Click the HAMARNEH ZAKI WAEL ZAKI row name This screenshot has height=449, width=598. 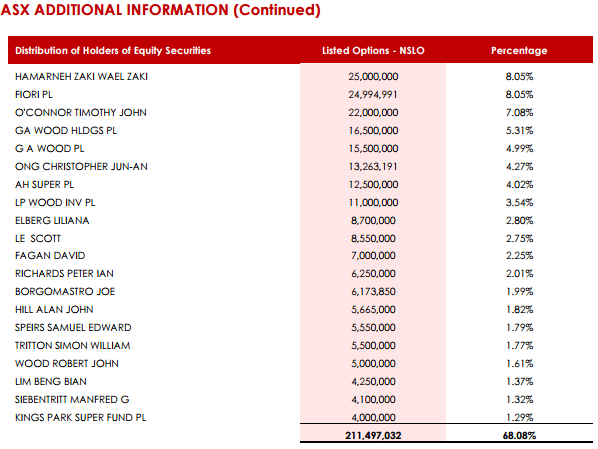pyautogui.click(x=81, y=77)
